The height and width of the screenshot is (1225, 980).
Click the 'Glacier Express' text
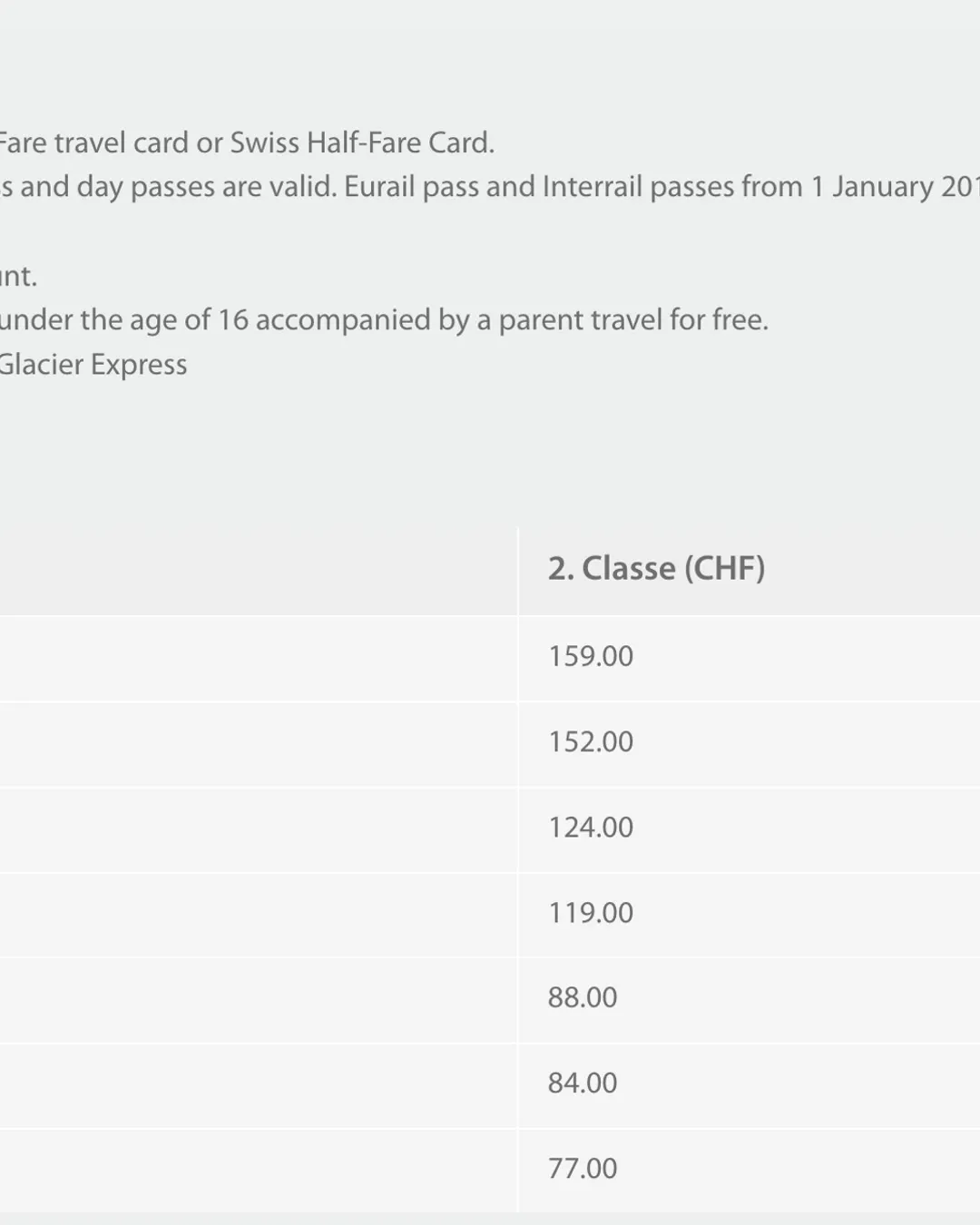[x=93, y=364]
